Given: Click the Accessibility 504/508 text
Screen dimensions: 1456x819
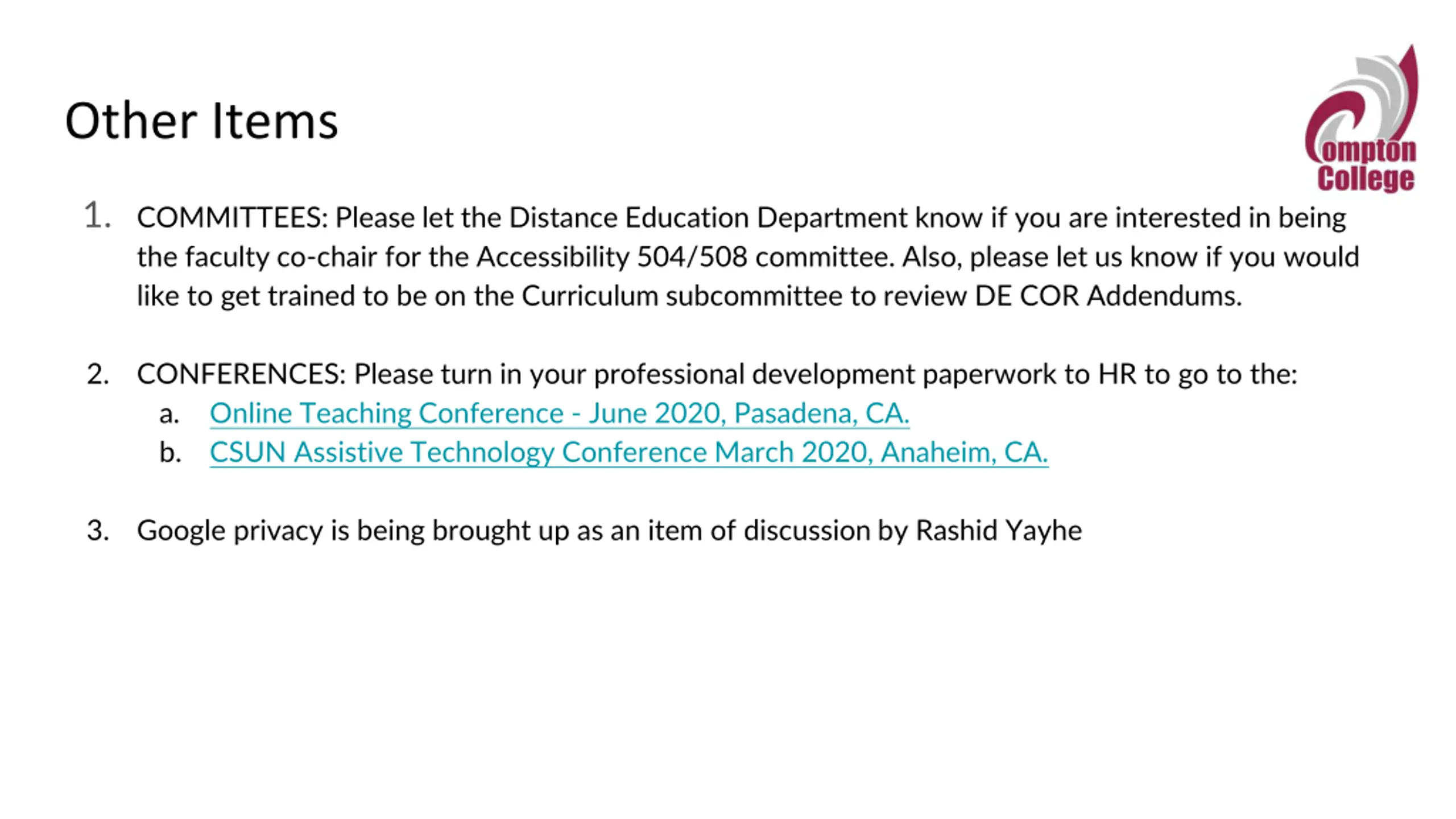Looking at the screenshot, I should 612,257.
